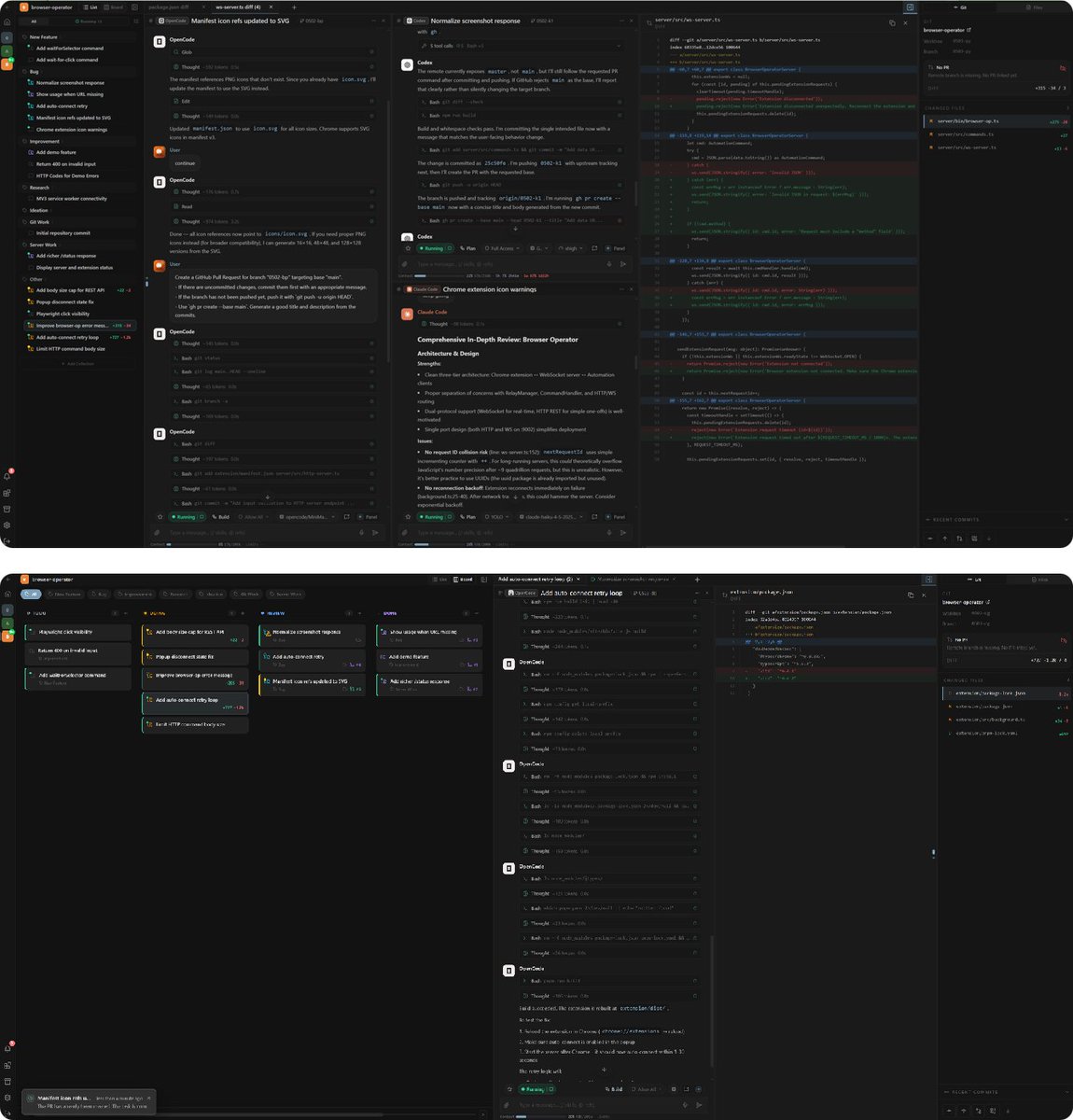The height and width of the screenshot is (1120, 1073).
Task: Open Add body size cap card on board
Action: 194,636
